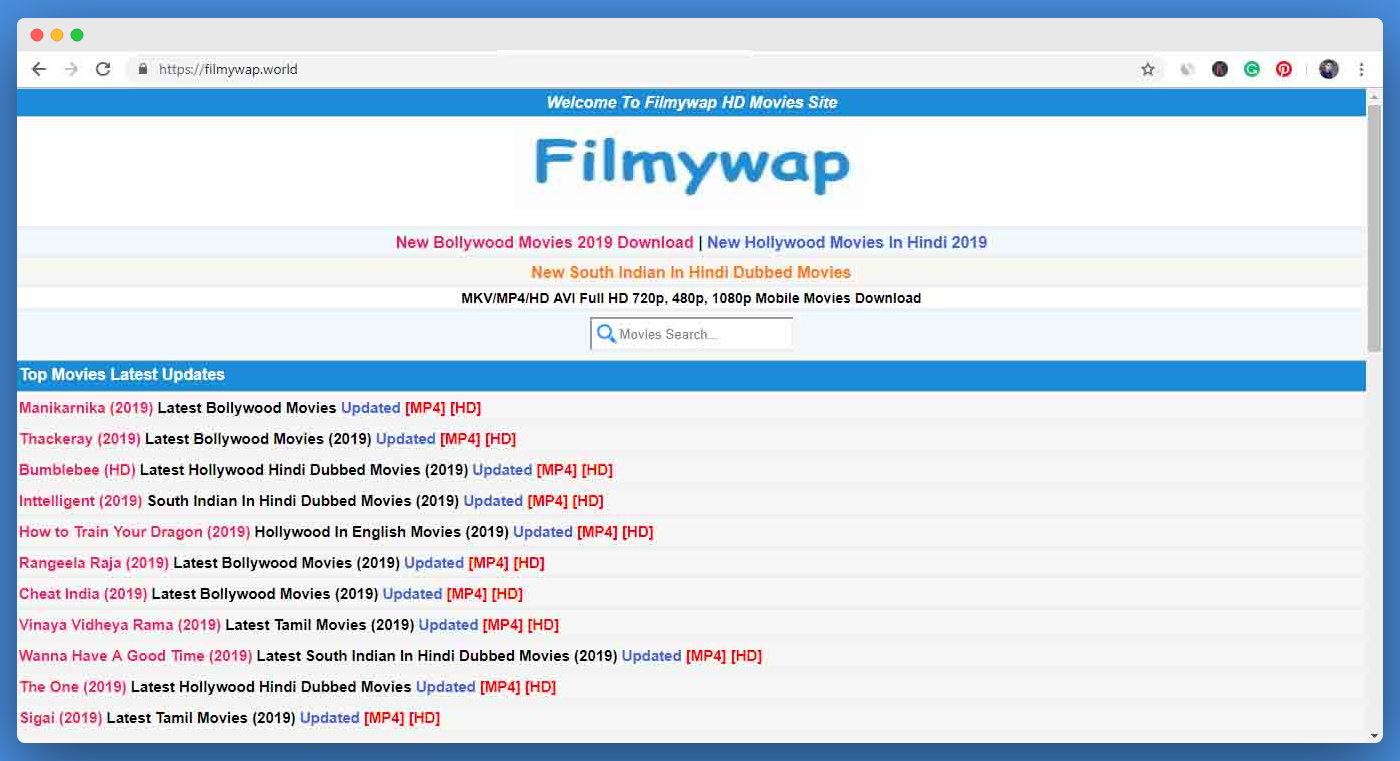Open the Rangeela Raja (2019) link

click(94, 563)
